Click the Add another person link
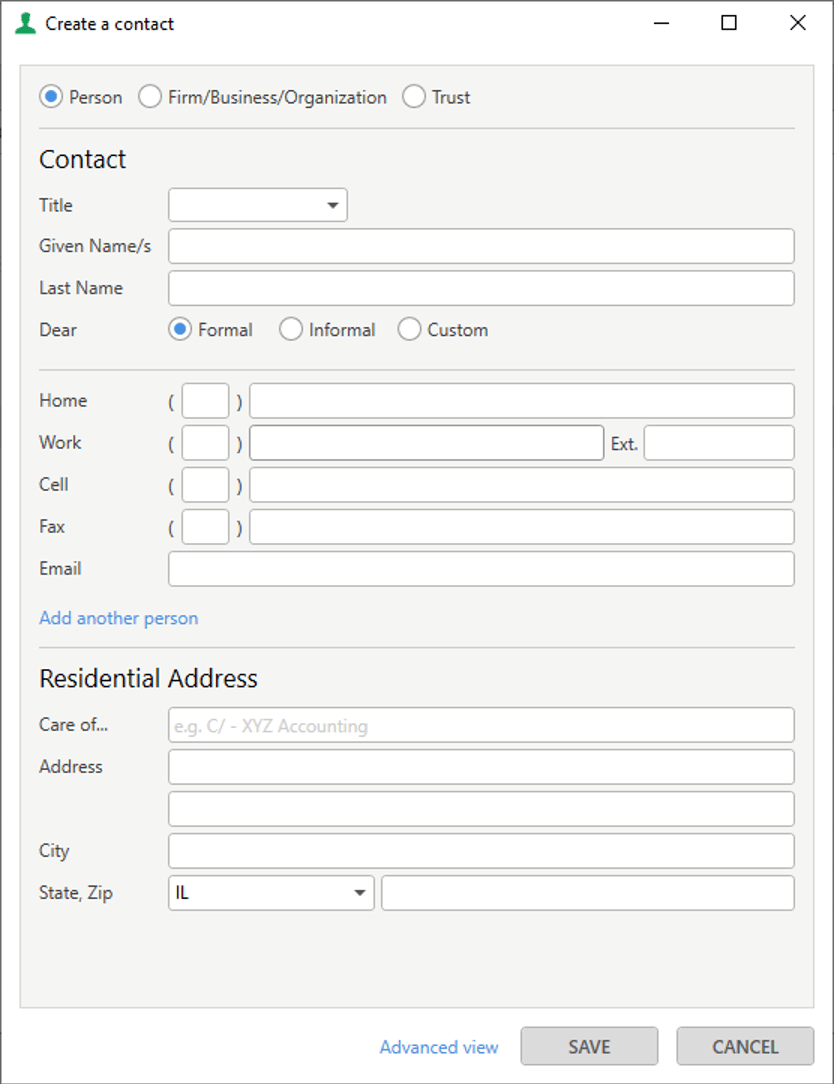The height and width of the screenshot is (1084, 834). tap(118, 618)
